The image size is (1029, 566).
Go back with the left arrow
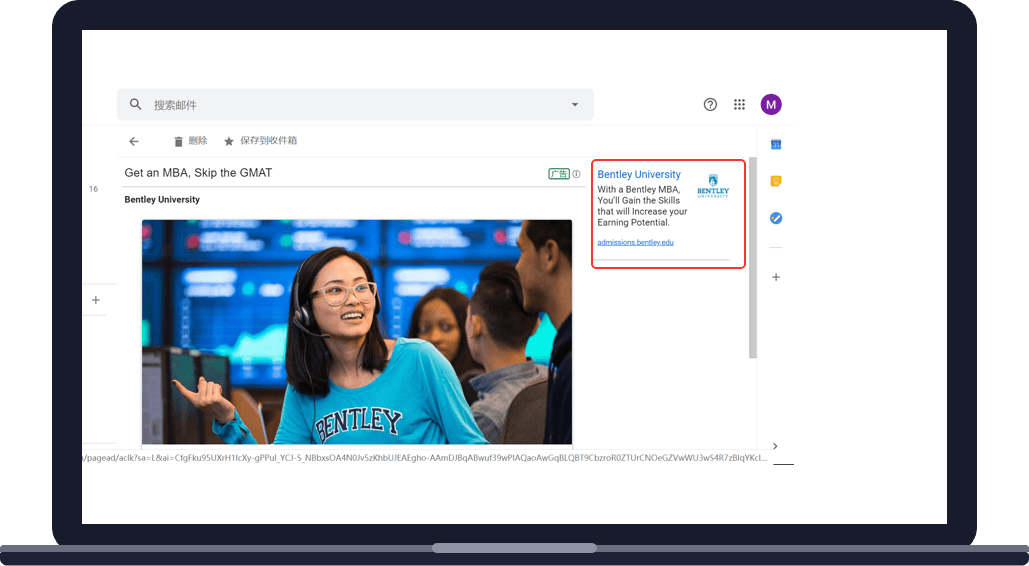(x=134, y=141)
